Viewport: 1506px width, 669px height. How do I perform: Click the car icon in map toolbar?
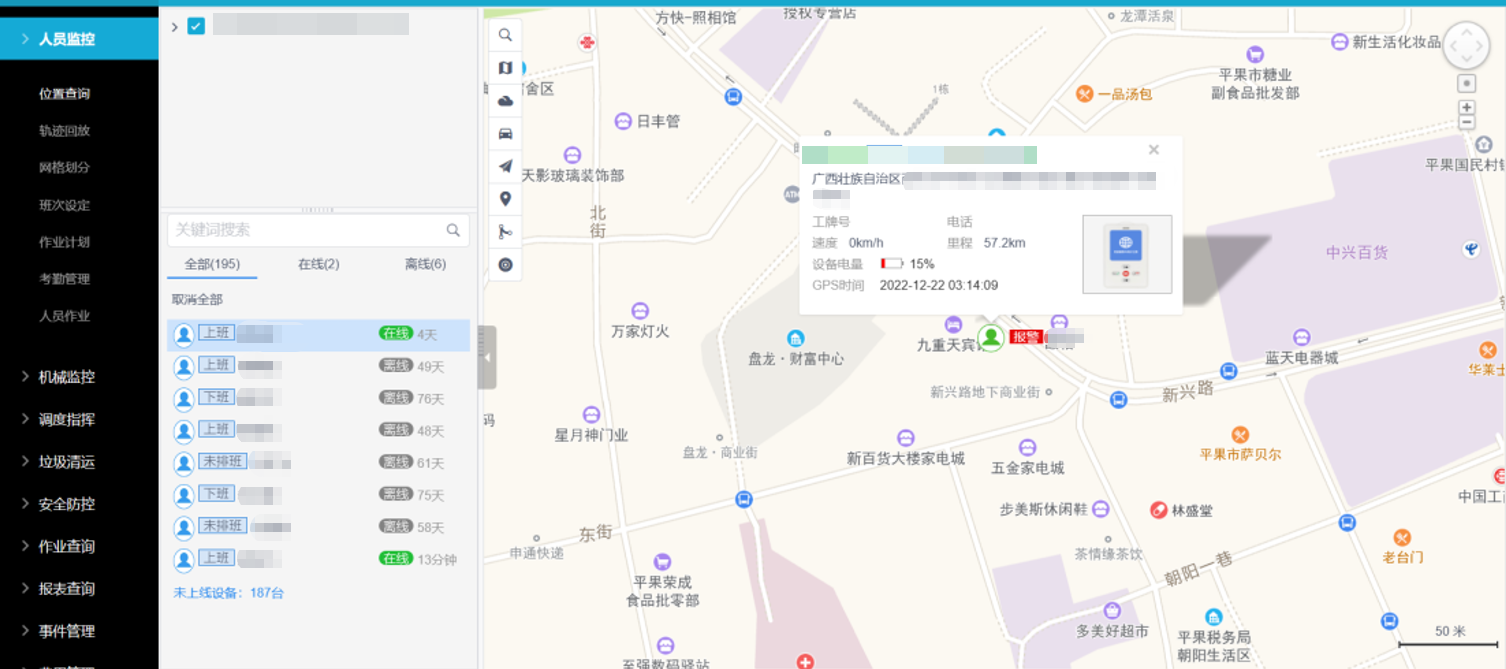coord(505,134)
